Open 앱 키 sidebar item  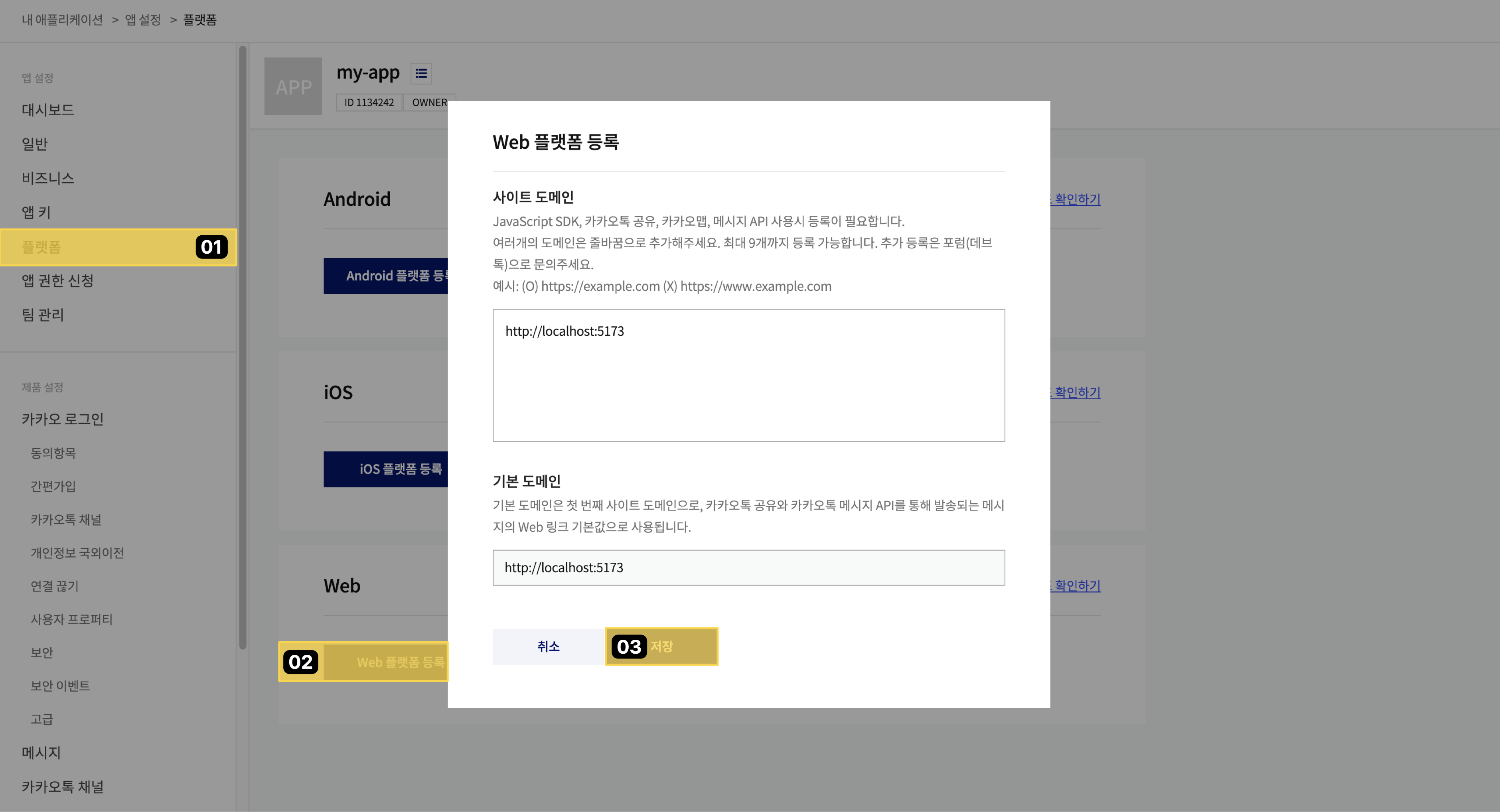pyautogui.click(x=36, y=213)
